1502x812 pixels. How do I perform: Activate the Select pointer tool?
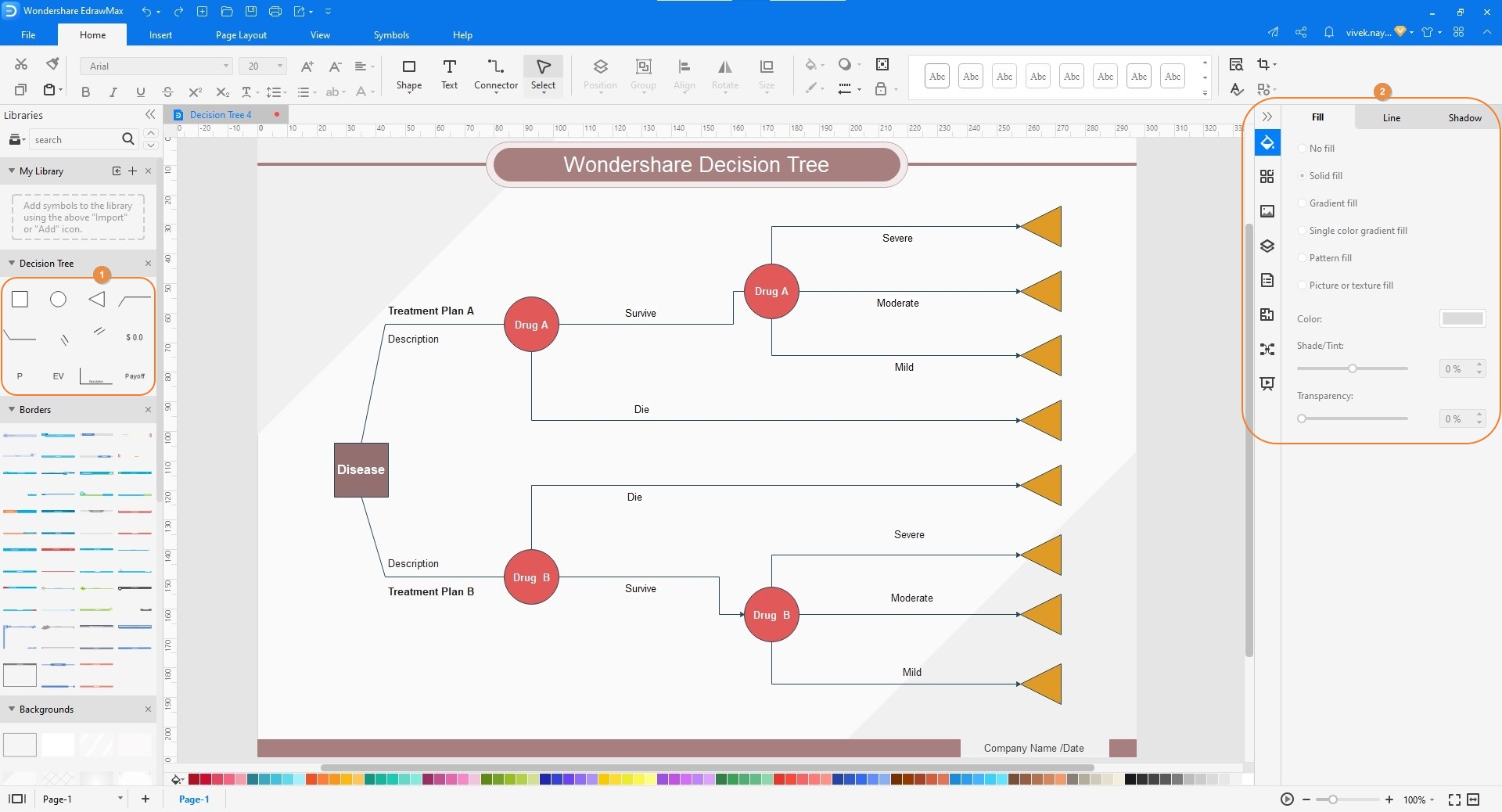[x=543, y=75]
